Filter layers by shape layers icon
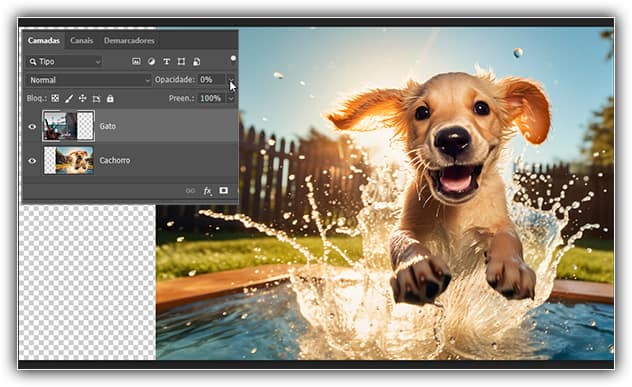The image size is (632, 387). click(x=181, y=61)
